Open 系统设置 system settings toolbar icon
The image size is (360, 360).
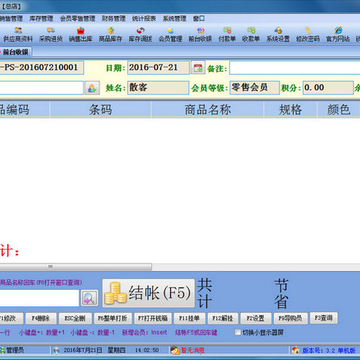(x=278, y=35)
